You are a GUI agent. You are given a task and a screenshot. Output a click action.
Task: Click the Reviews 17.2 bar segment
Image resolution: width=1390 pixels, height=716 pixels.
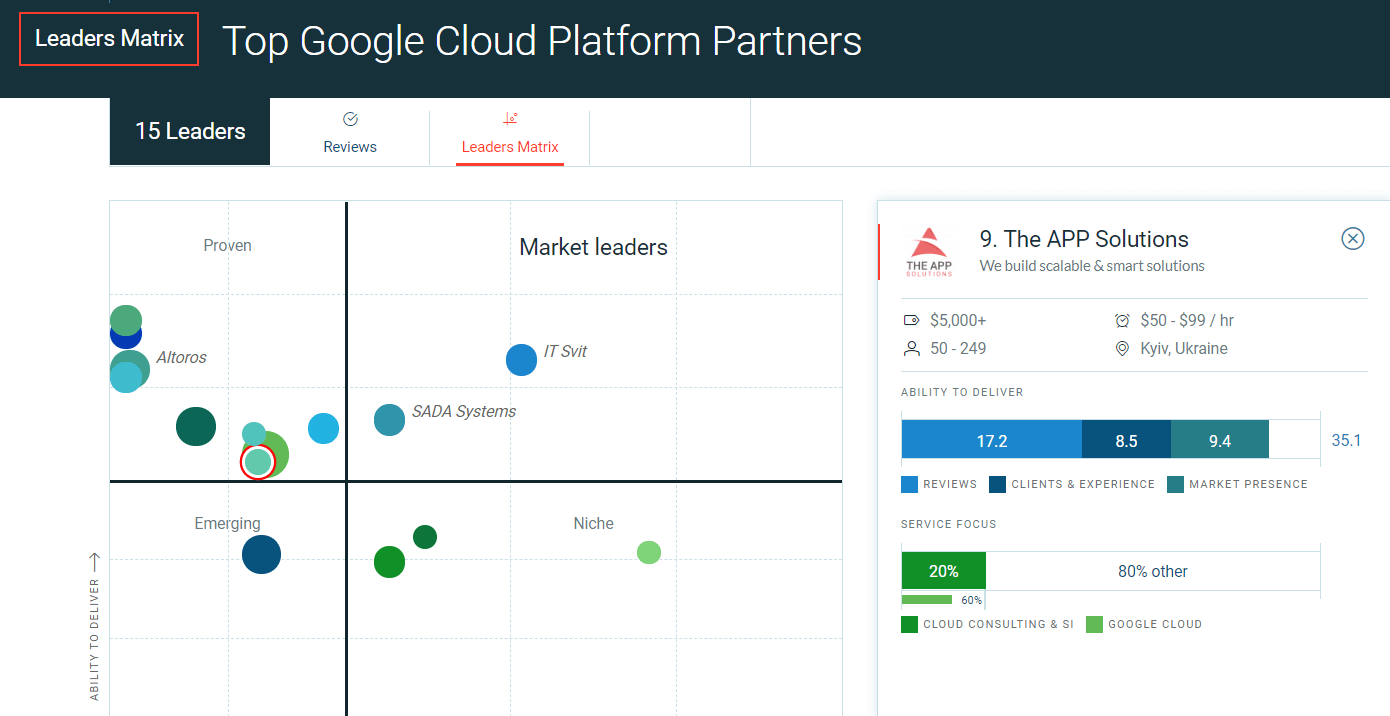(992, 440)
